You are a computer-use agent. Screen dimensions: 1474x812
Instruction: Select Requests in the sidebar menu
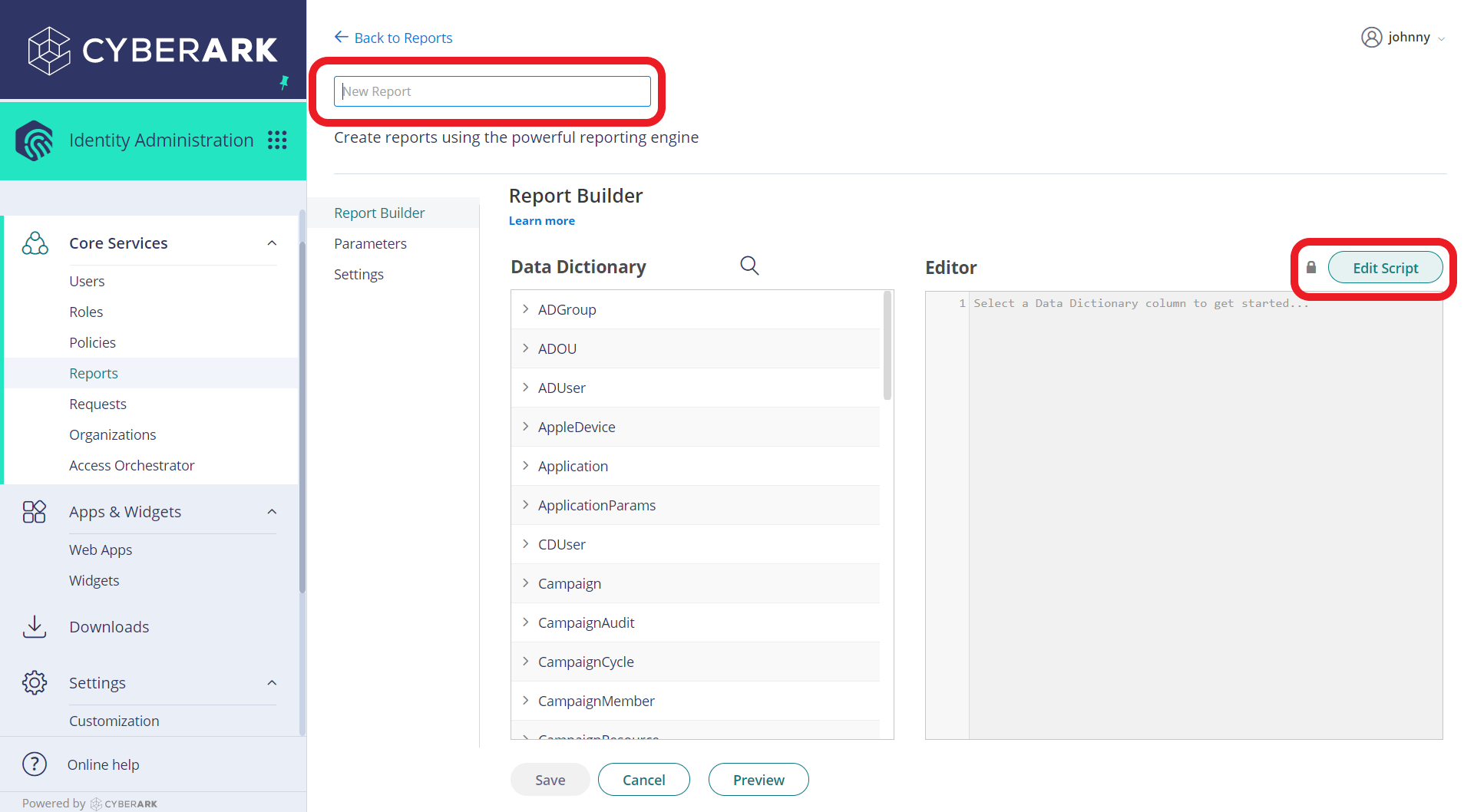click(x=97, y=404)
